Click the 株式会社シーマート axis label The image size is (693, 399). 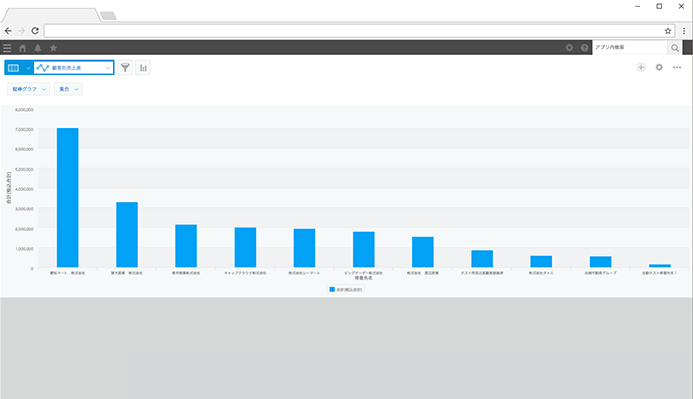[x=304, y=273]
